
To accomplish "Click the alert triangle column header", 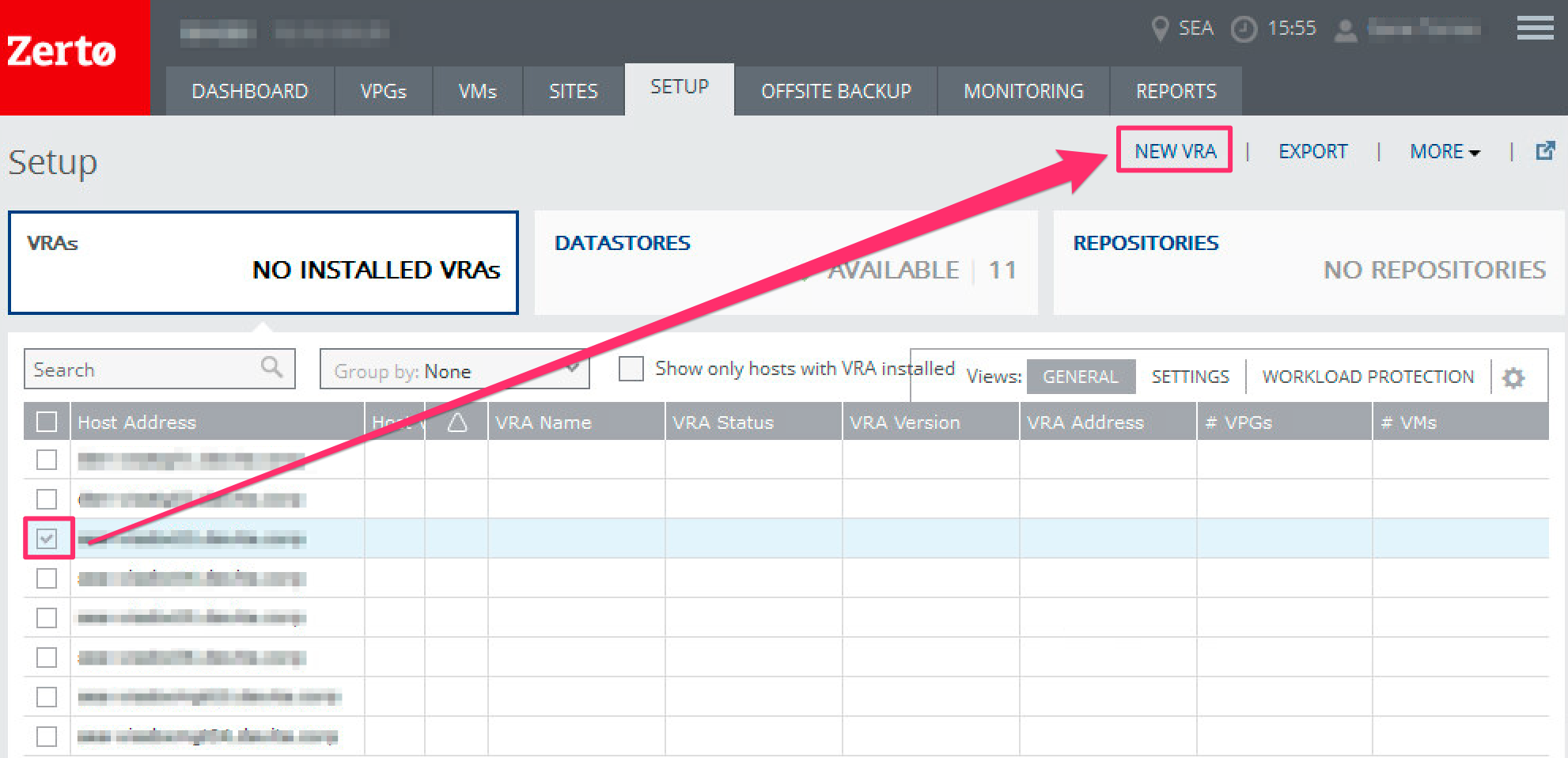I will [456, 422].
